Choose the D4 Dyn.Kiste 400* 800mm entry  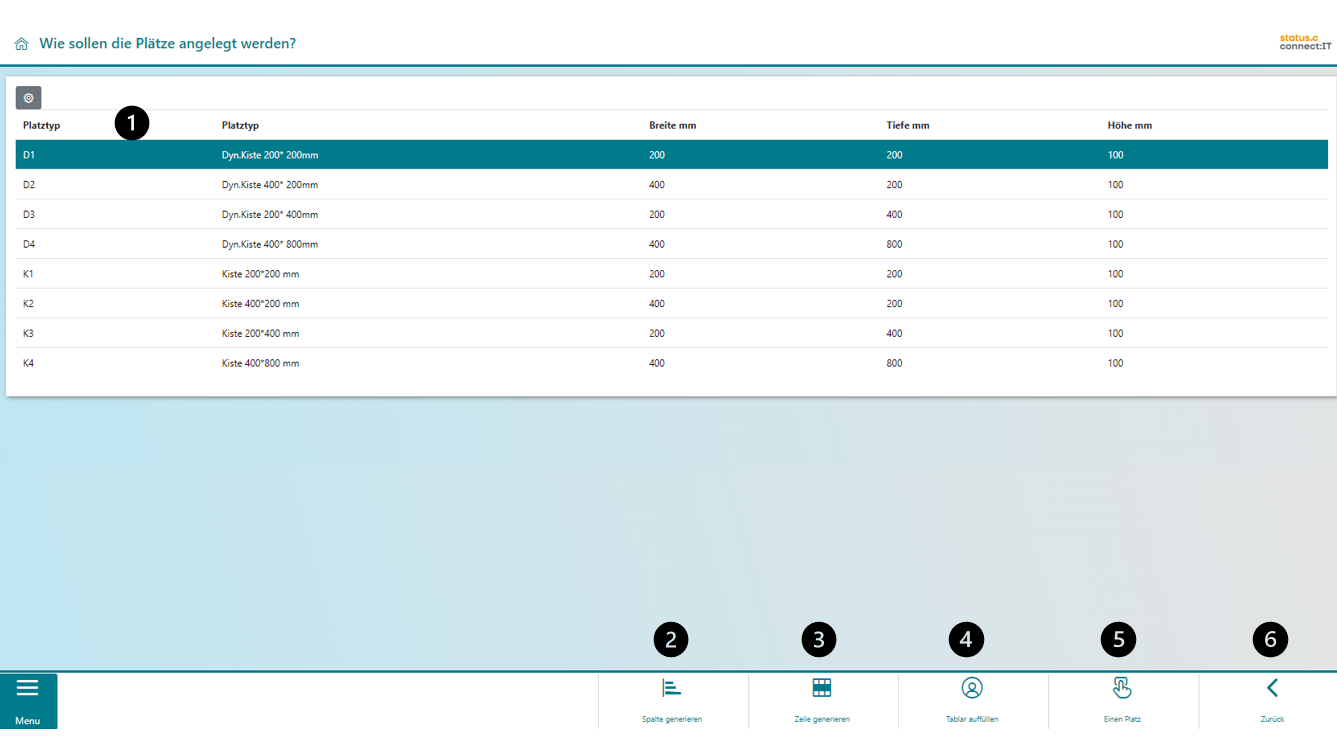coord(270,245)
